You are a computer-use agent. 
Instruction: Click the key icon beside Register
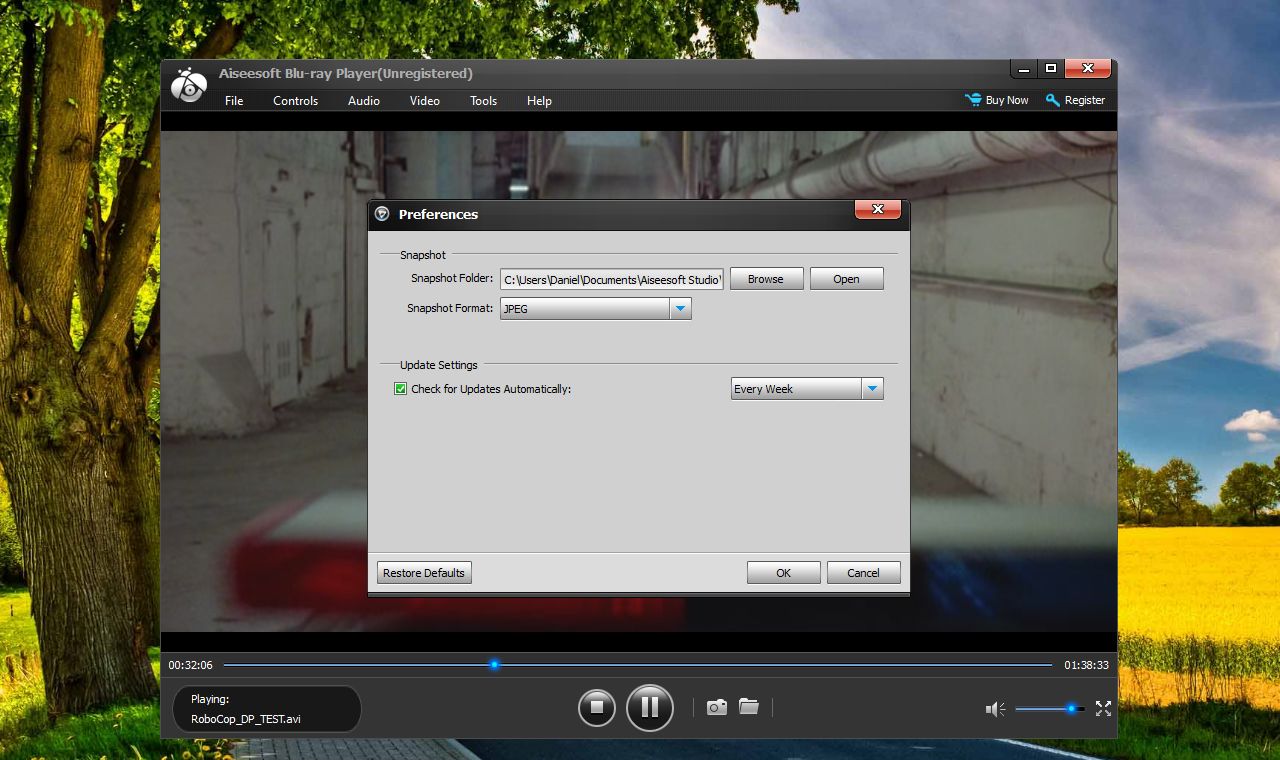point(1052,100)
